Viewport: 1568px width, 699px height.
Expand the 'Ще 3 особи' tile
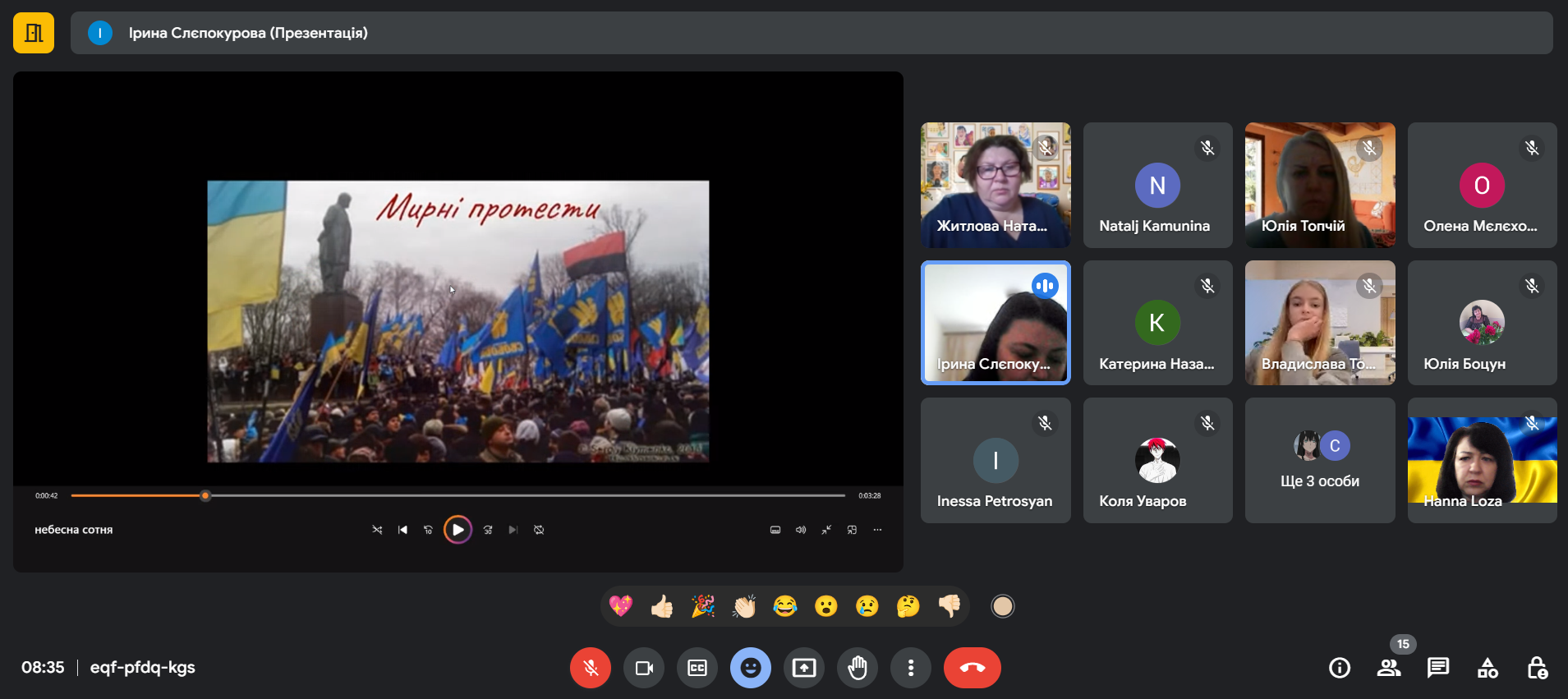pyautogui.click(x=1319, y=460)
